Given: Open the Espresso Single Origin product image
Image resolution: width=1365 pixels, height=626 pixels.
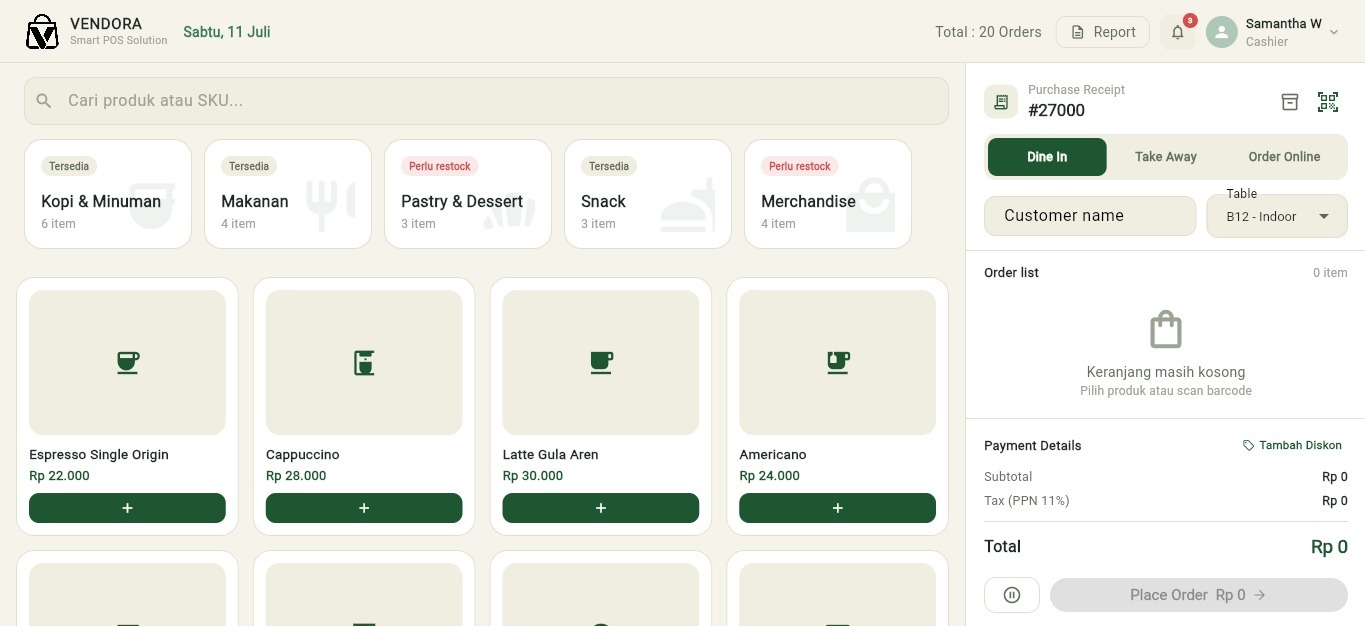Looking at the screenshot, I should [x=127, y=363].
